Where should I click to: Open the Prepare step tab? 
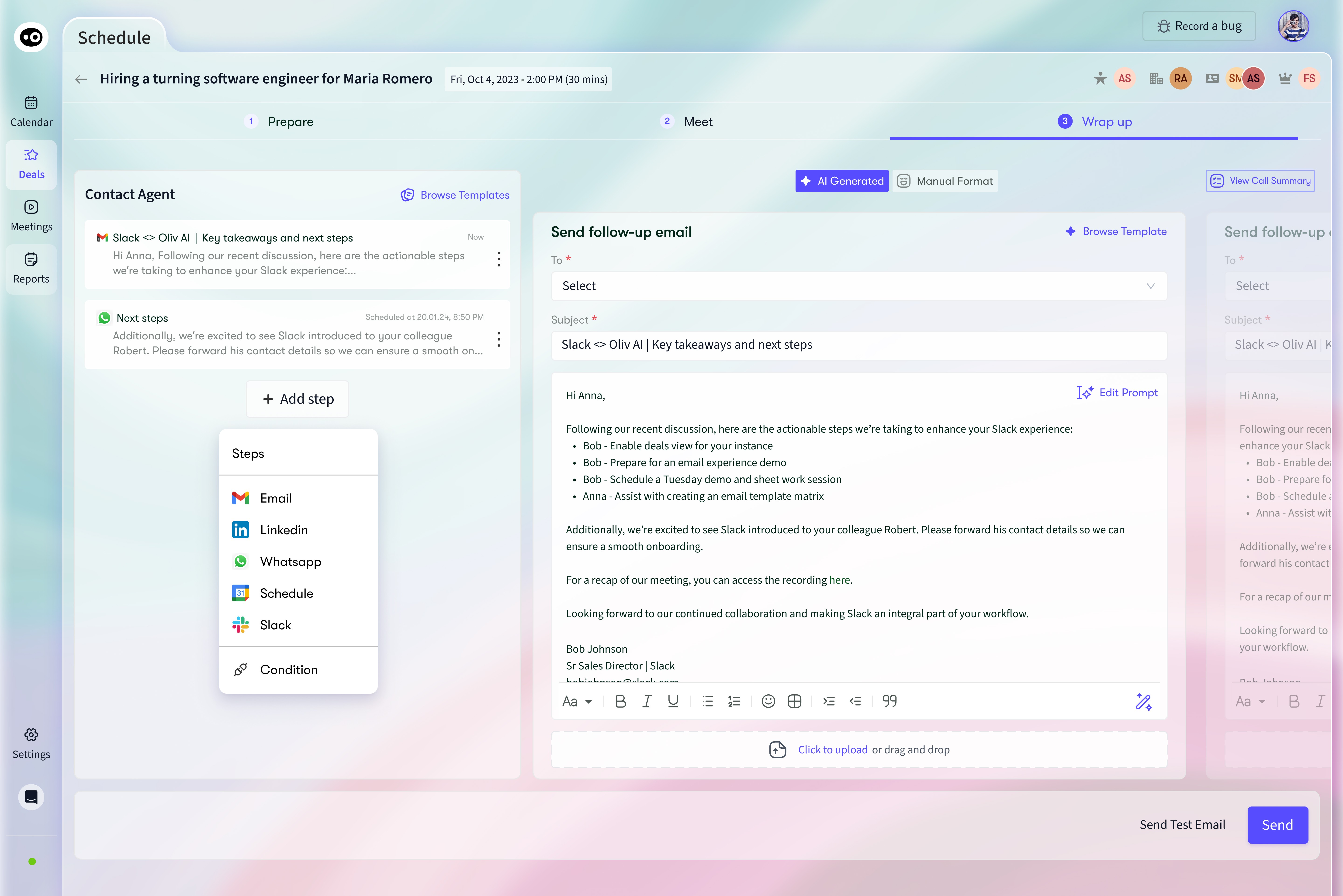coord(279,122)
